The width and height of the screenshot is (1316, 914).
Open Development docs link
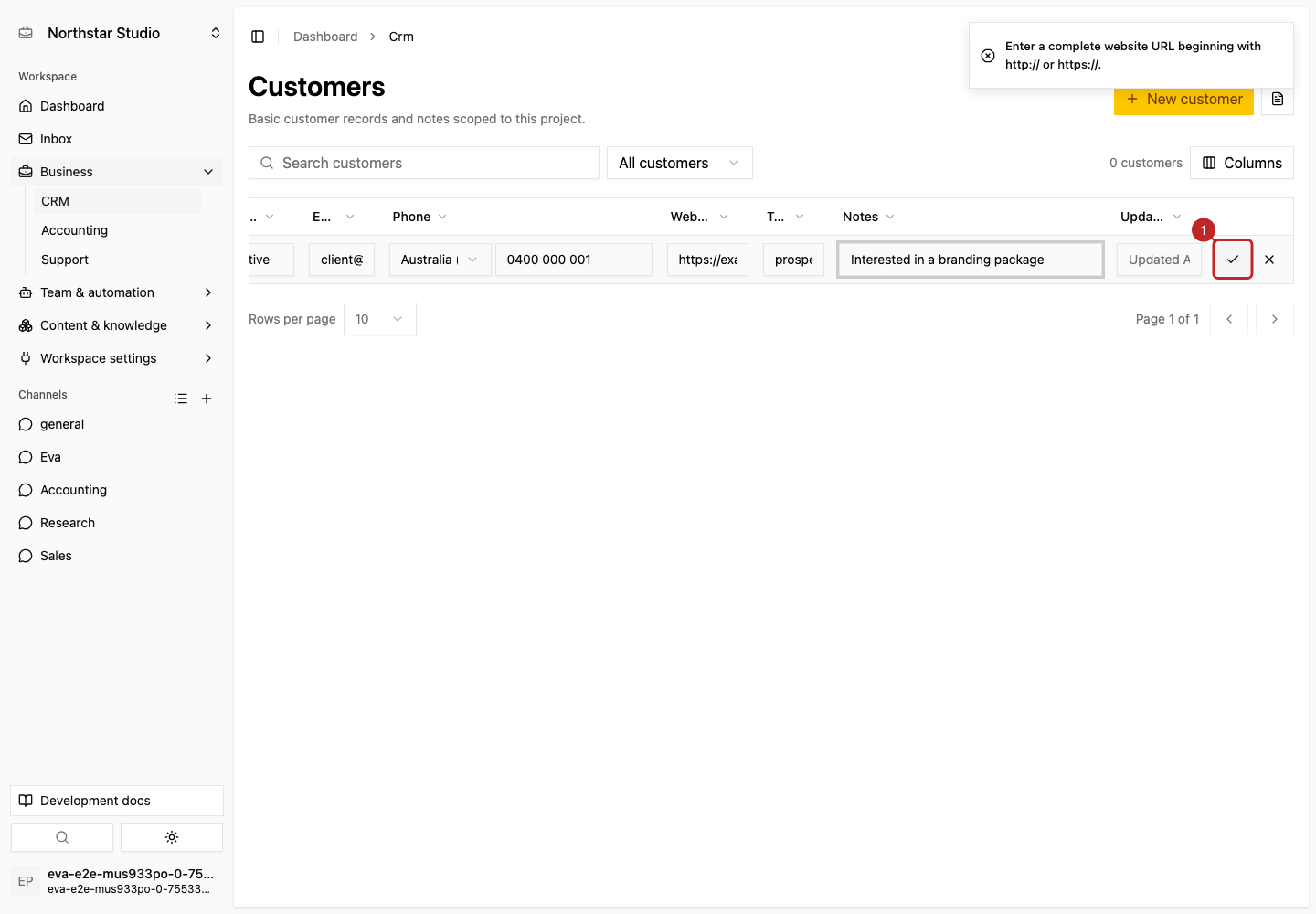117,801
